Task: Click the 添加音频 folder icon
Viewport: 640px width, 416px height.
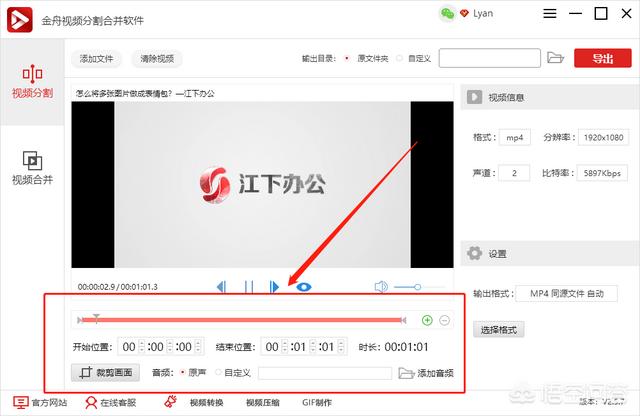Action: (406, 373)
